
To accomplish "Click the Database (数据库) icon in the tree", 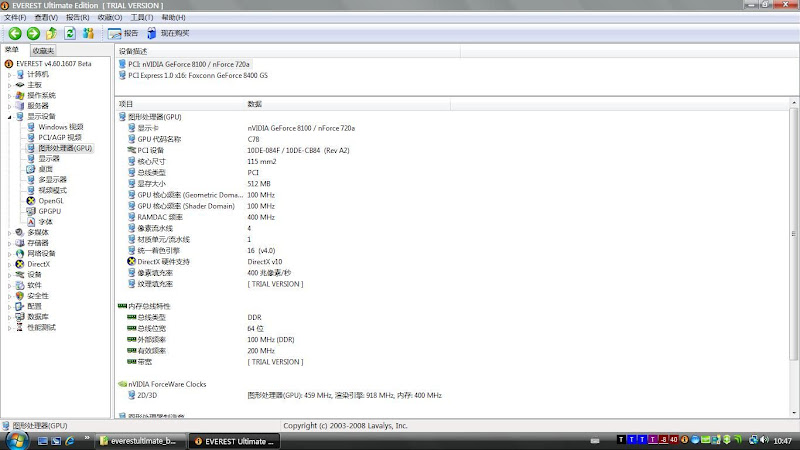I will click(19, 317).
